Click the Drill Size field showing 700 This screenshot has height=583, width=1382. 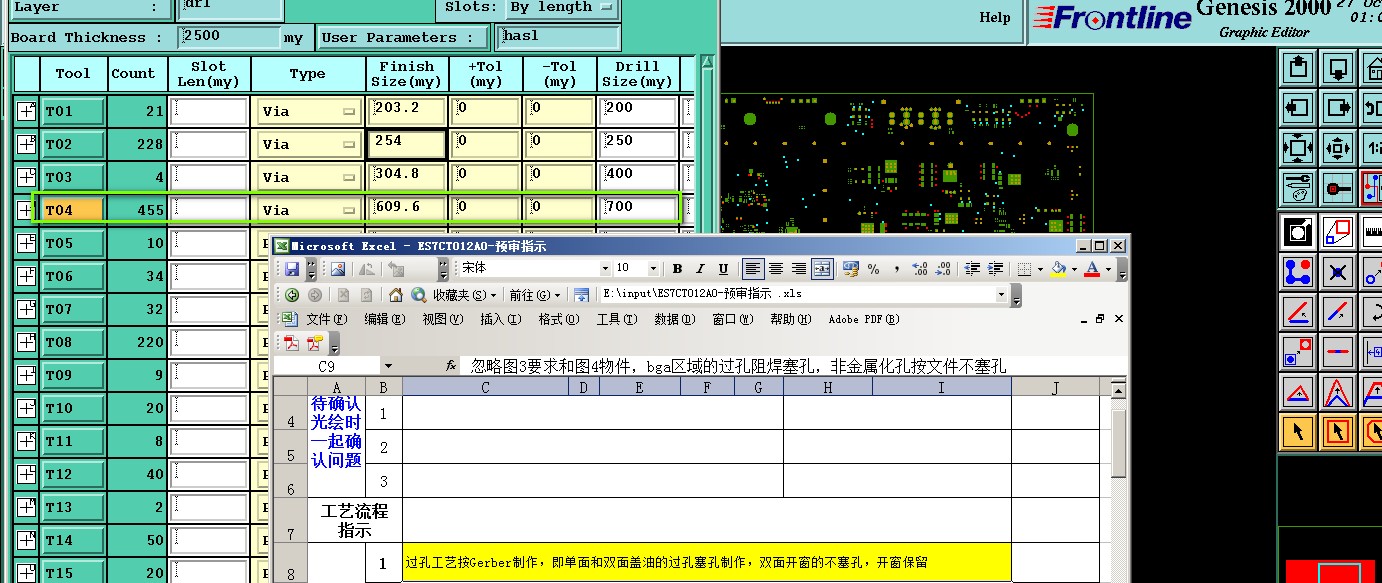coord(638,208)
